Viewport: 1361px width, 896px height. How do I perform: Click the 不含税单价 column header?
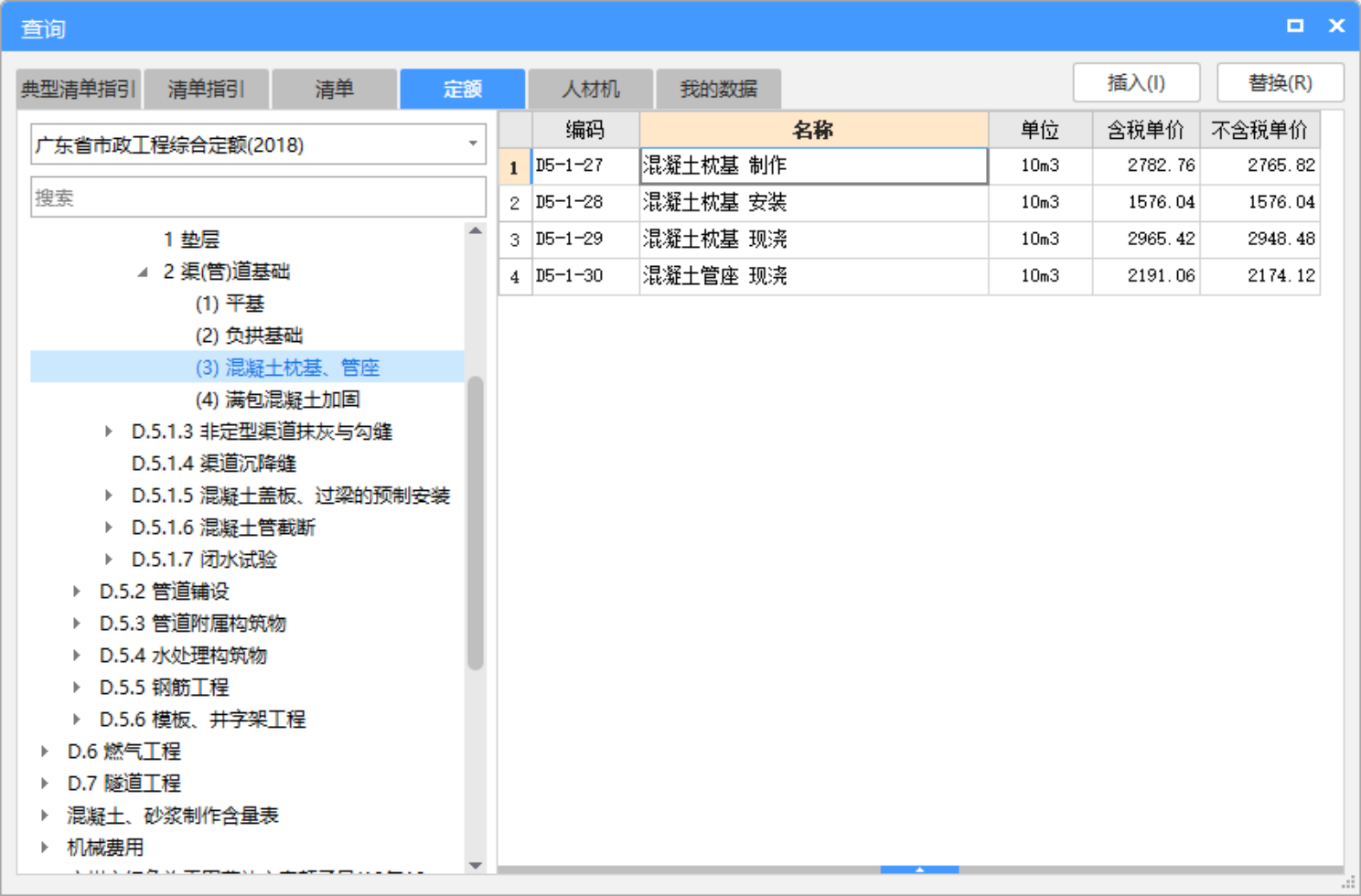[x=1259, y=130]
